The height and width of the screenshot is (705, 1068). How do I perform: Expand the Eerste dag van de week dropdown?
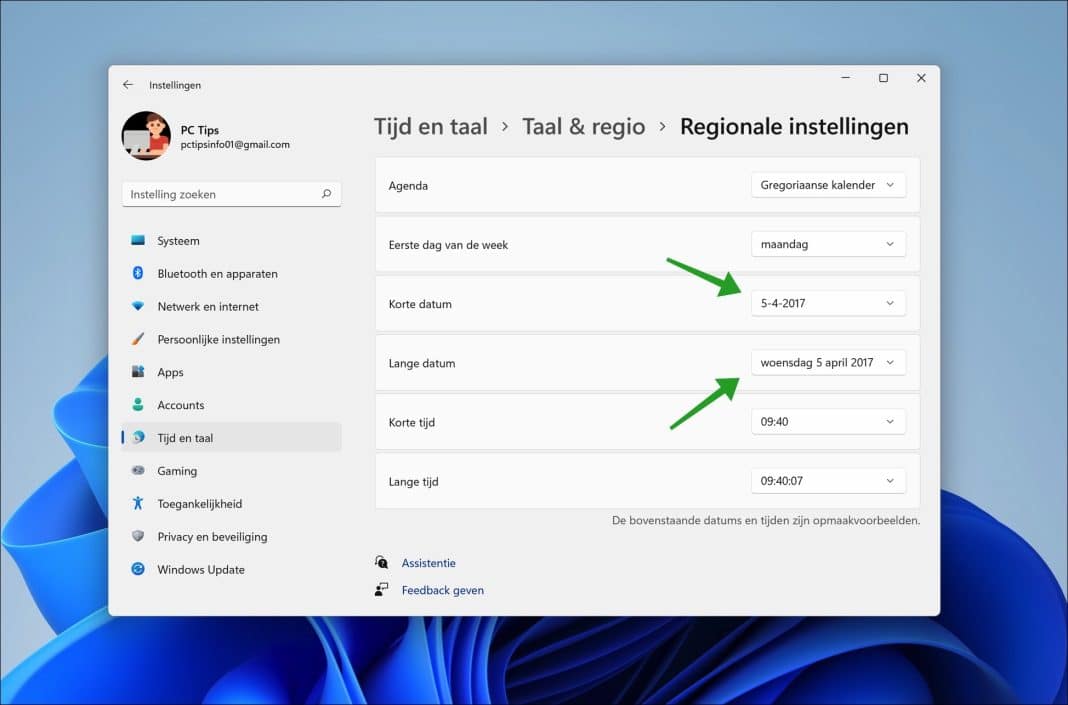point(828,243)
